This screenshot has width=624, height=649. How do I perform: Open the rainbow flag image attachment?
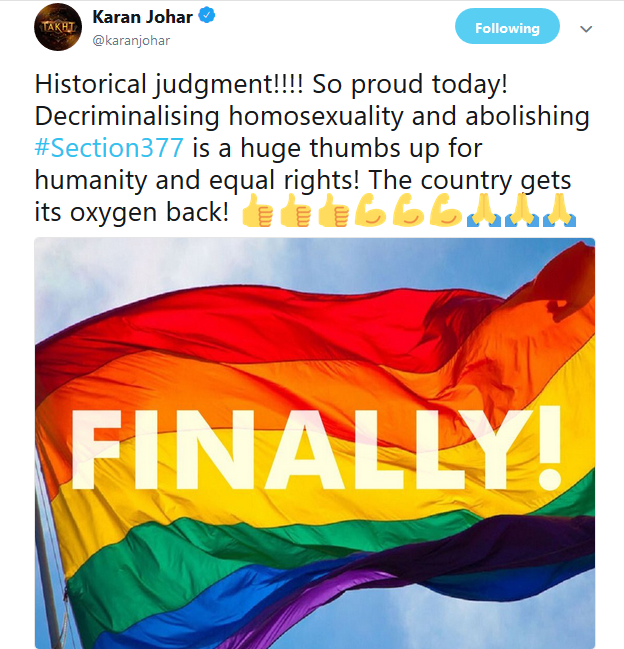[315, 443]
